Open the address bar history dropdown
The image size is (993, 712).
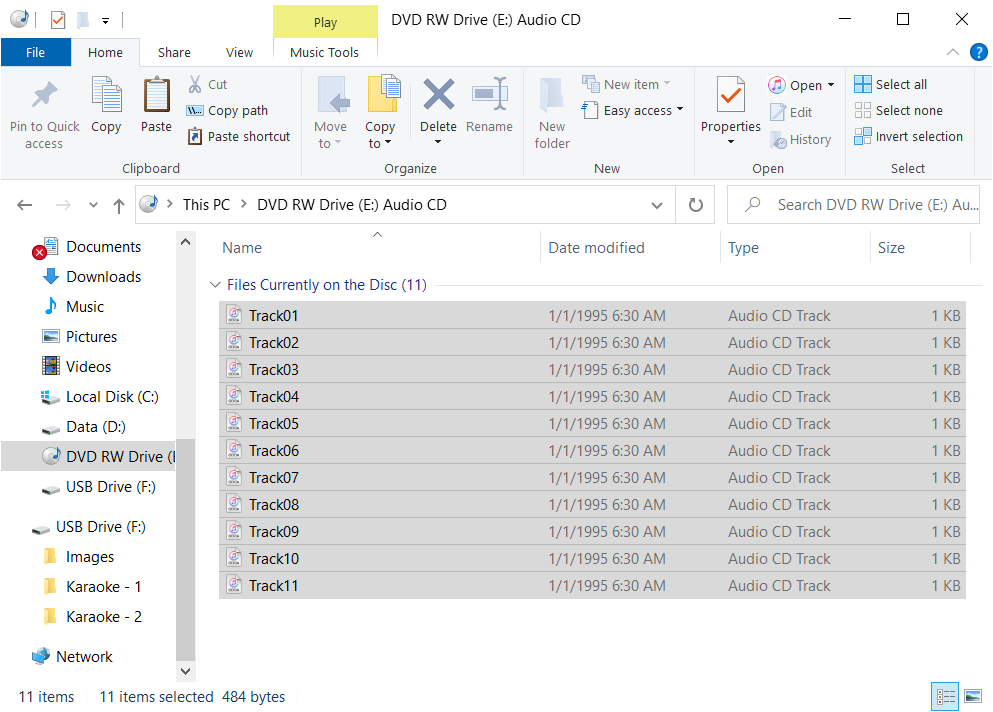click(x=657, y=205)
